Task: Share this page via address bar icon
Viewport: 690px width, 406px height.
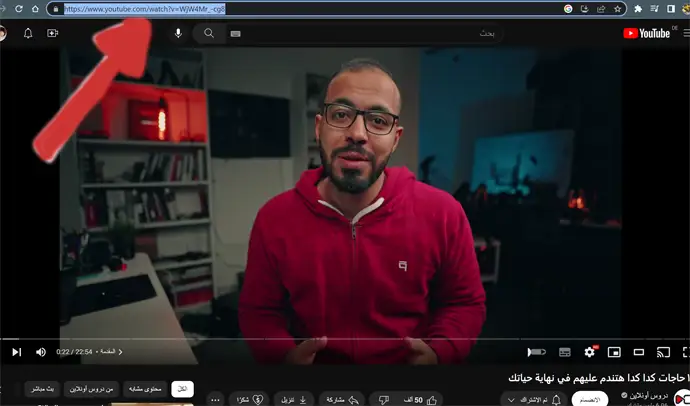Action: (601, 9)
